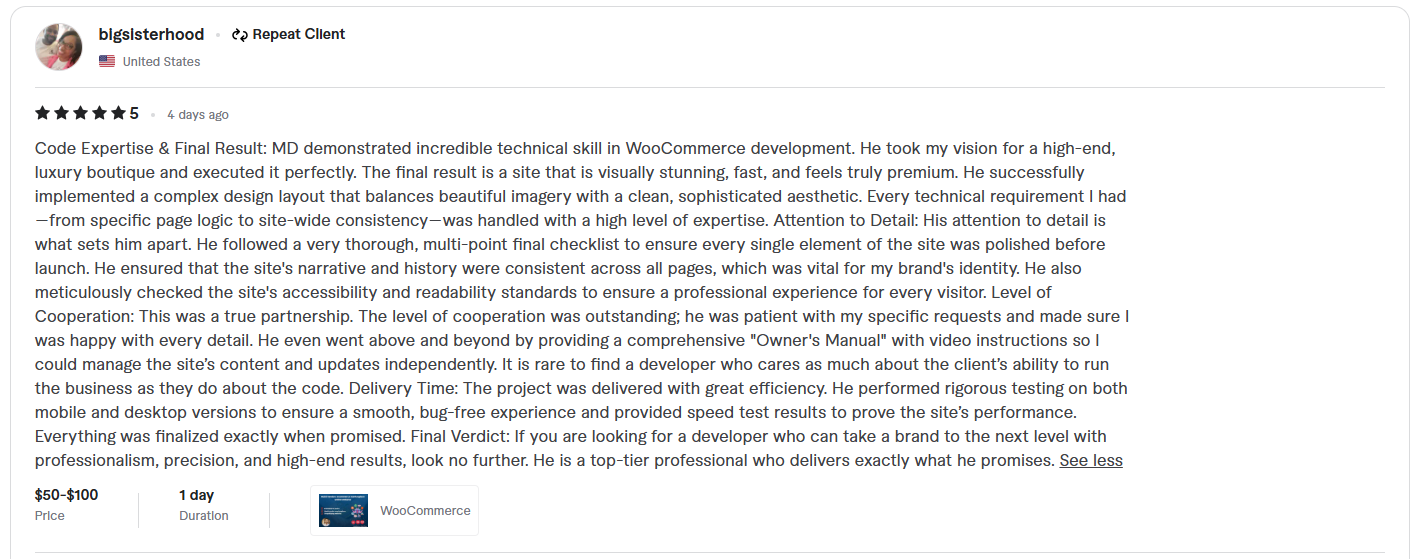Collapse the review with See less
Image resolution: width=1416 pixels, height=559 pixels.
point(1091,461)
